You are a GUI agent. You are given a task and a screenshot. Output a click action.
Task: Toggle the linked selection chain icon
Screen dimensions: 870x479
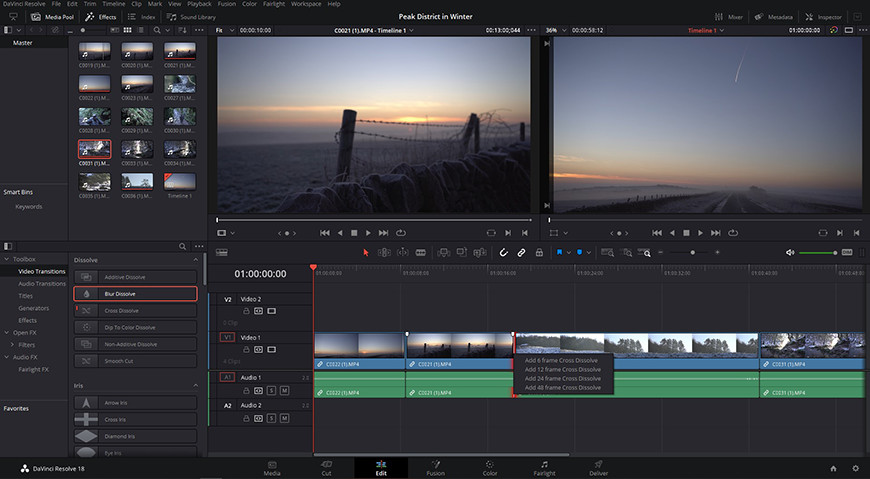point(521,253)
